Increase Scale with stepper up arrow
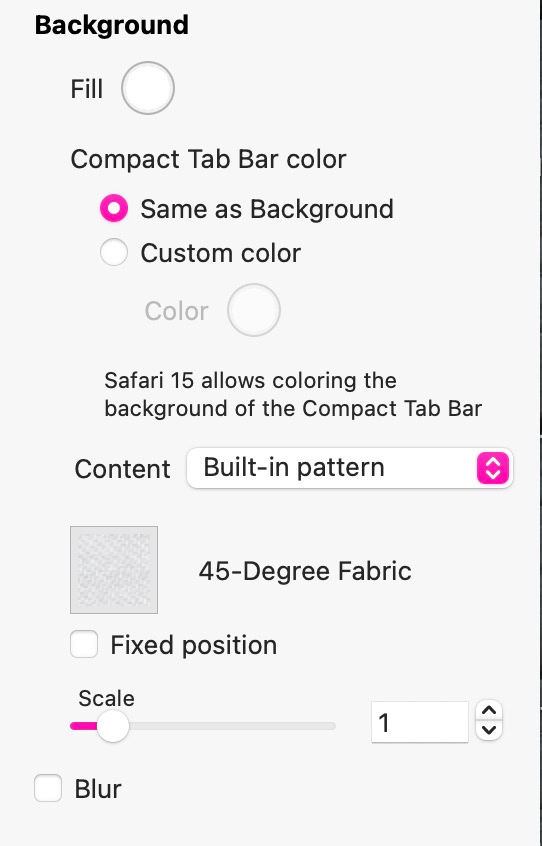Image resolution: width=542 pixels, height=846 pixels. 489,711
